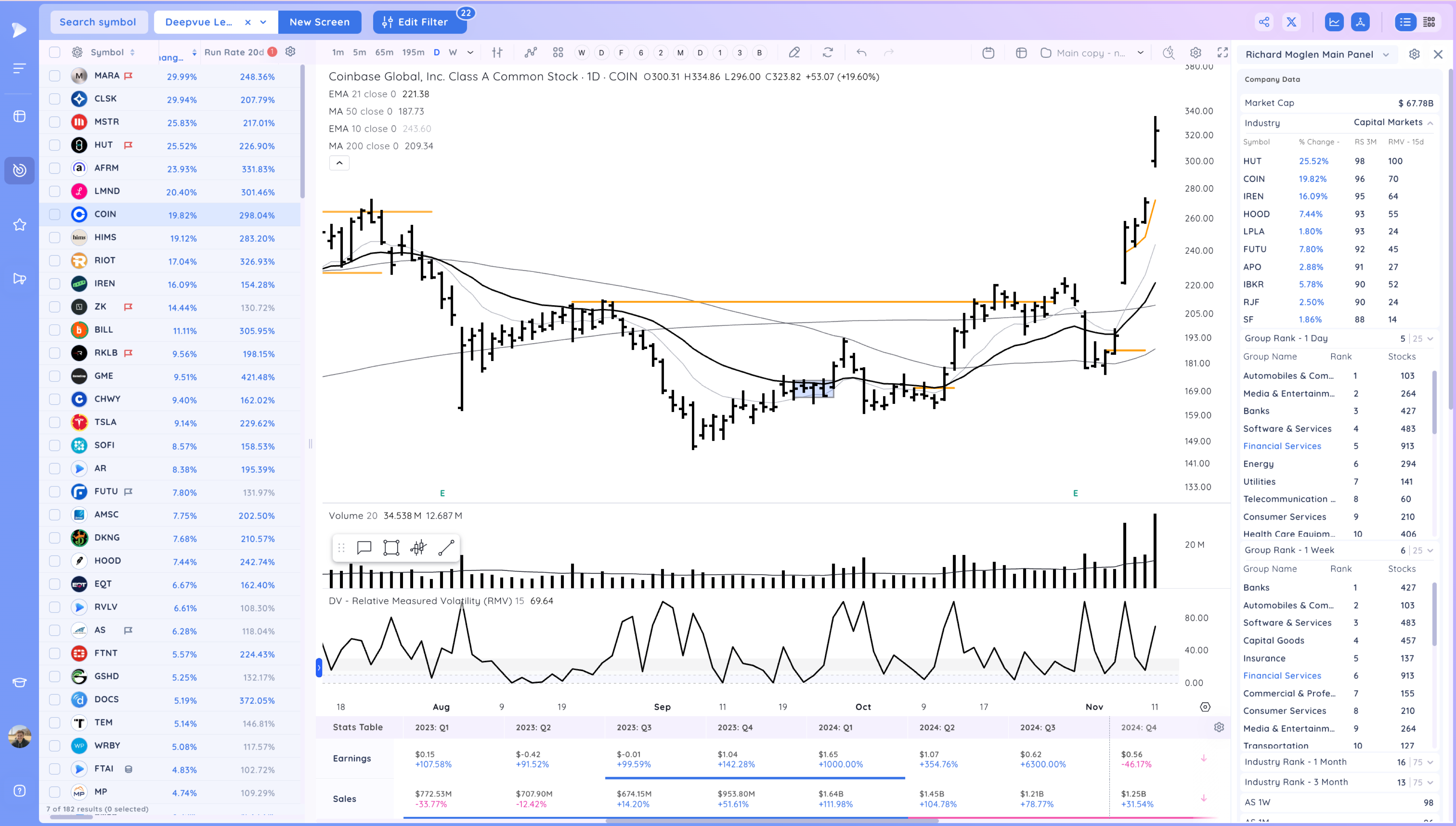Click the Edit Filter button
This screenshot has height=826, width=1456.
click(420, 22)
